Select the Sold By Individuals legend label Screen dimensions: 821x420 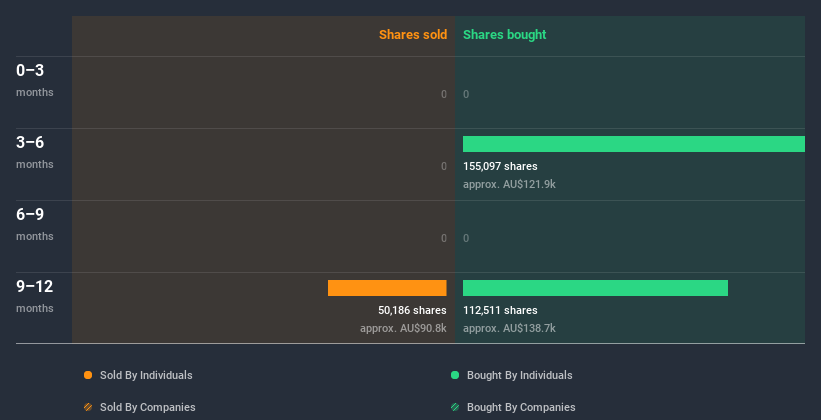pyautogui.click(x=146, y=375)
